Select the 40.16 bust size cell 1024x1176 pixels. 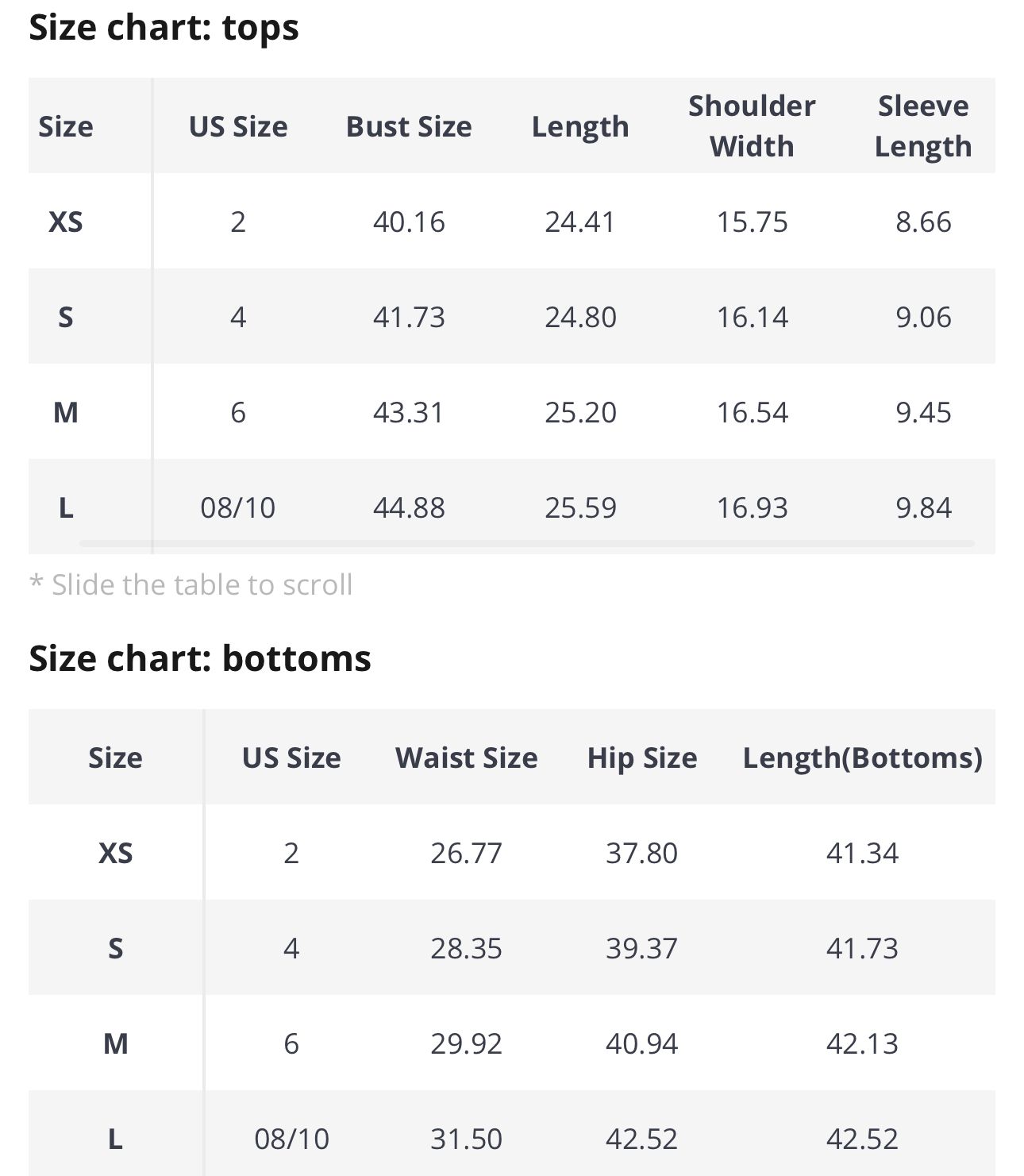pyautogui.click(x=409, y=222)
